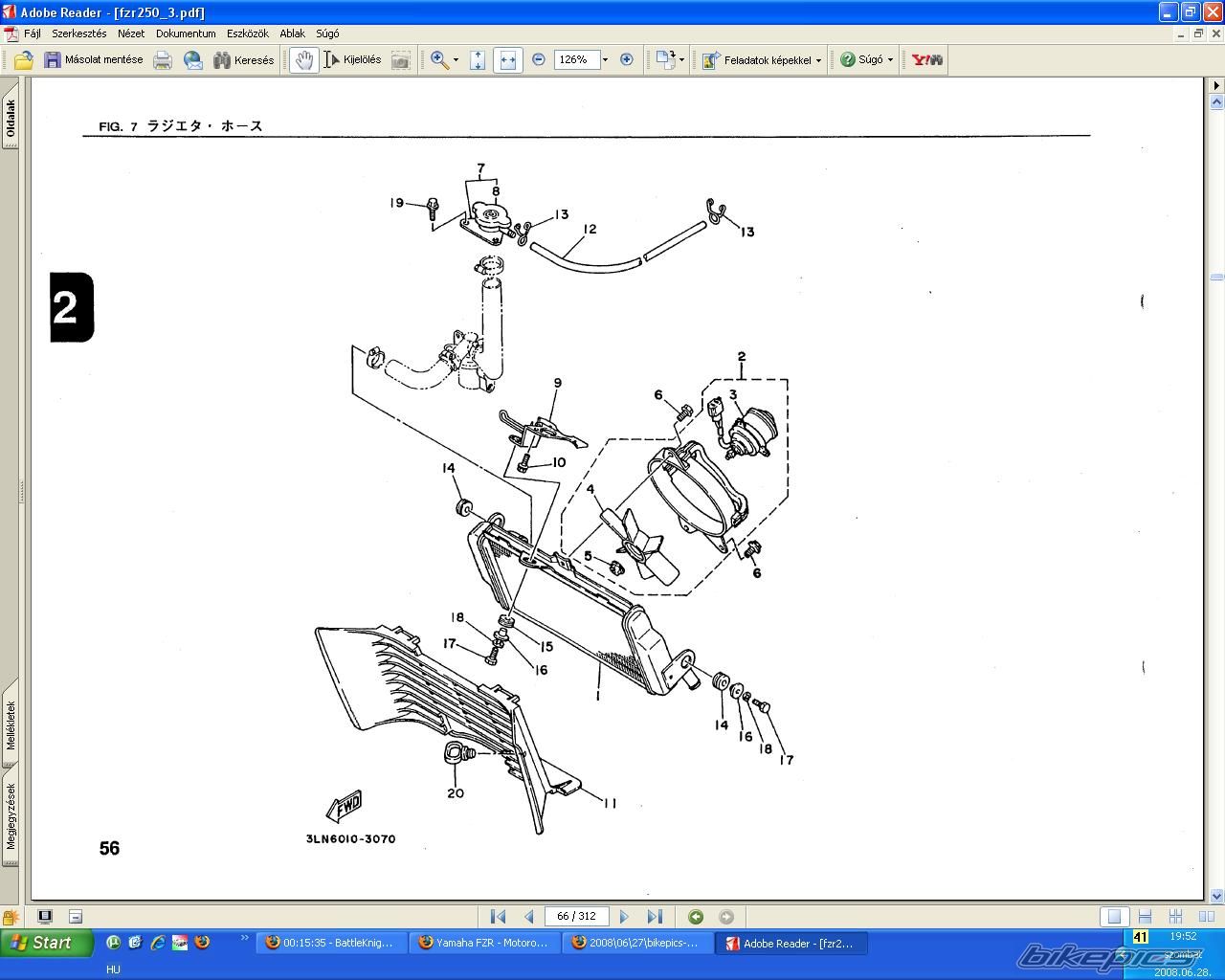Screen dimensions: 1225x980
Task: Click the Zoom Out minus button
Action: [x=539, y=59]
